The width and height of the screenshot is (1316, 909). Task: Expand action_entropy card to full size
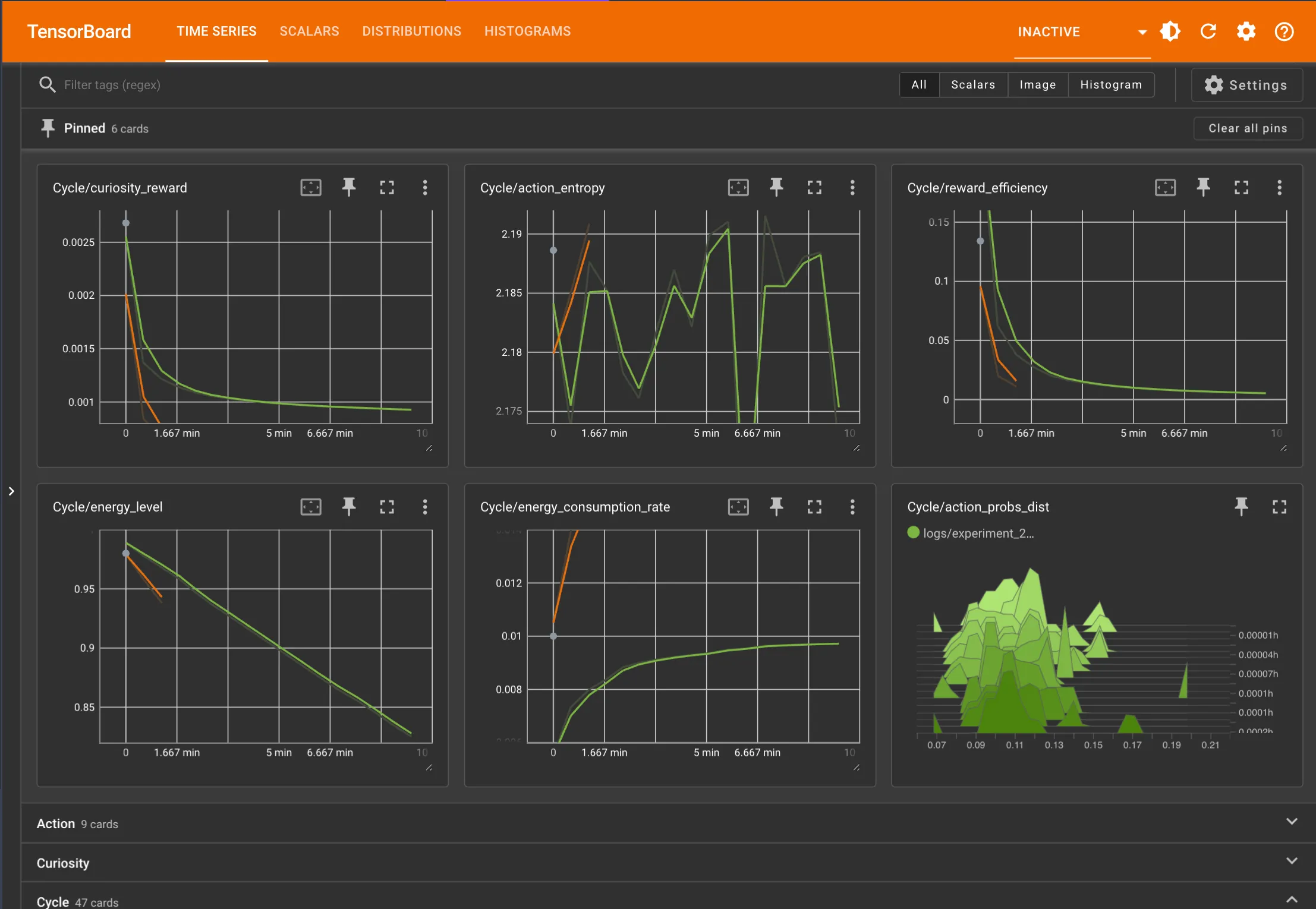pos(814,188)
